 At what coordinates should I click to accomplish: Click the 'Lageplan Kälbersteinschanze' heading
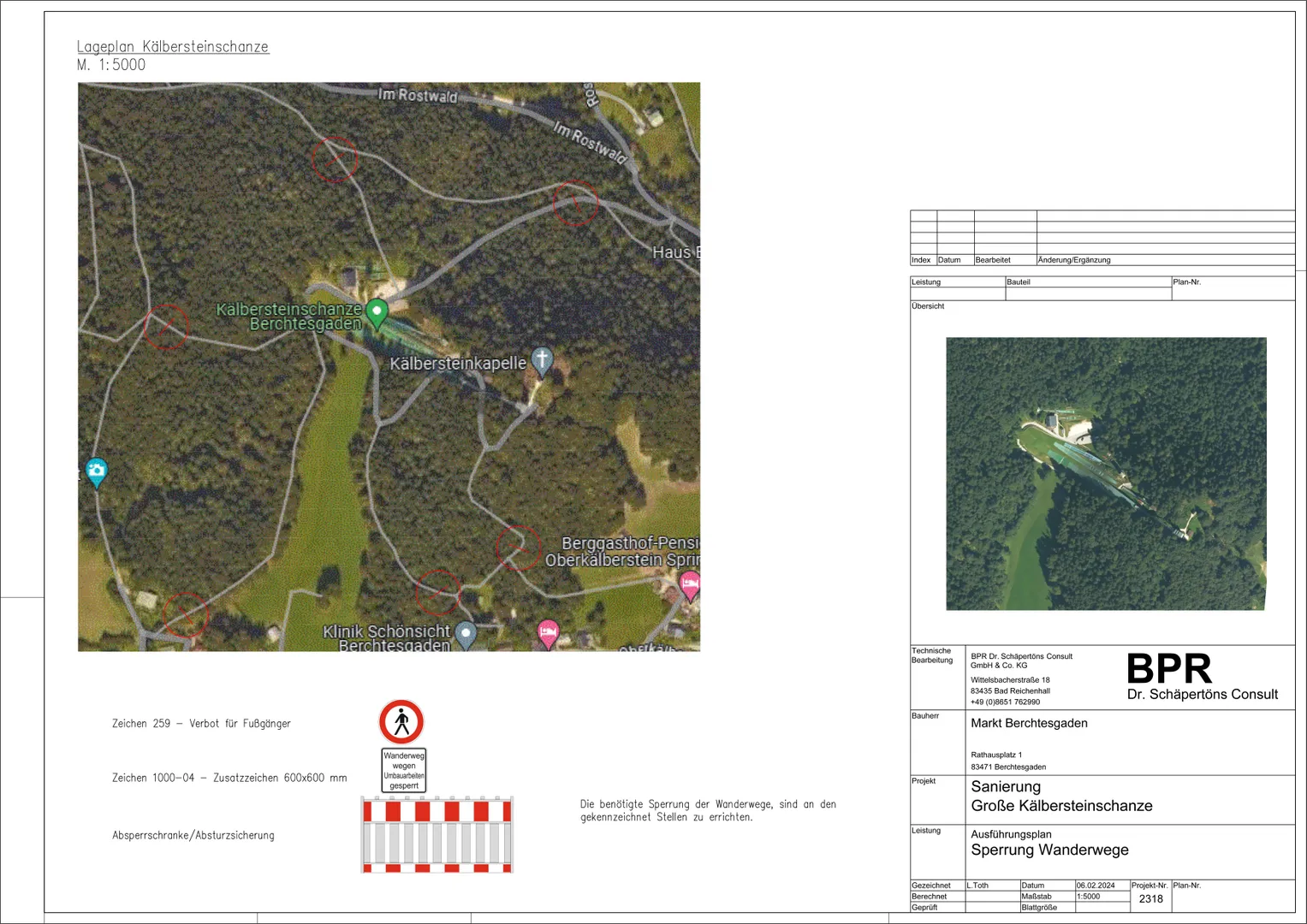173,47
